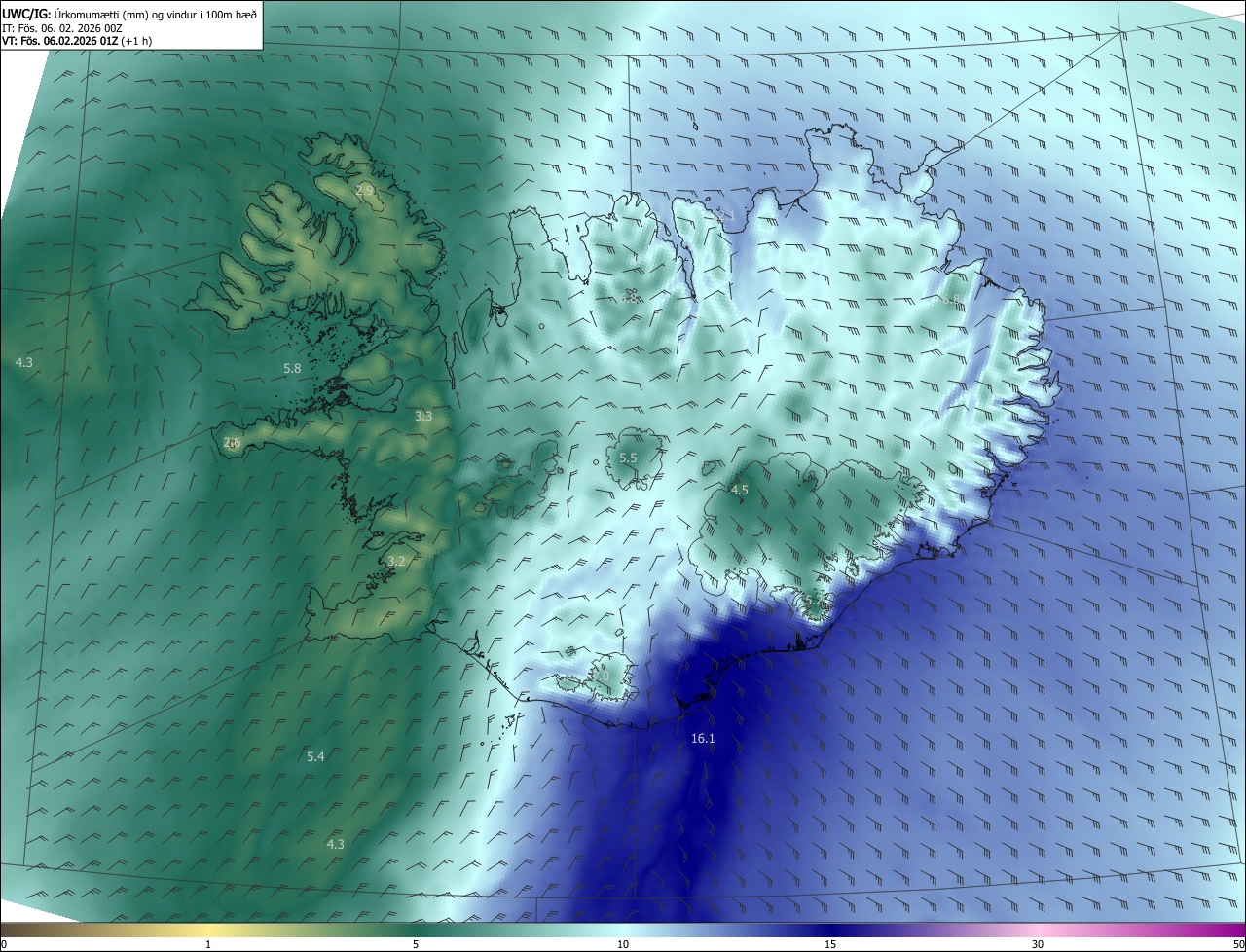Click the 15 tick on the color scale
Screen dimensions: 1246x952
click(x=830, y=944)
